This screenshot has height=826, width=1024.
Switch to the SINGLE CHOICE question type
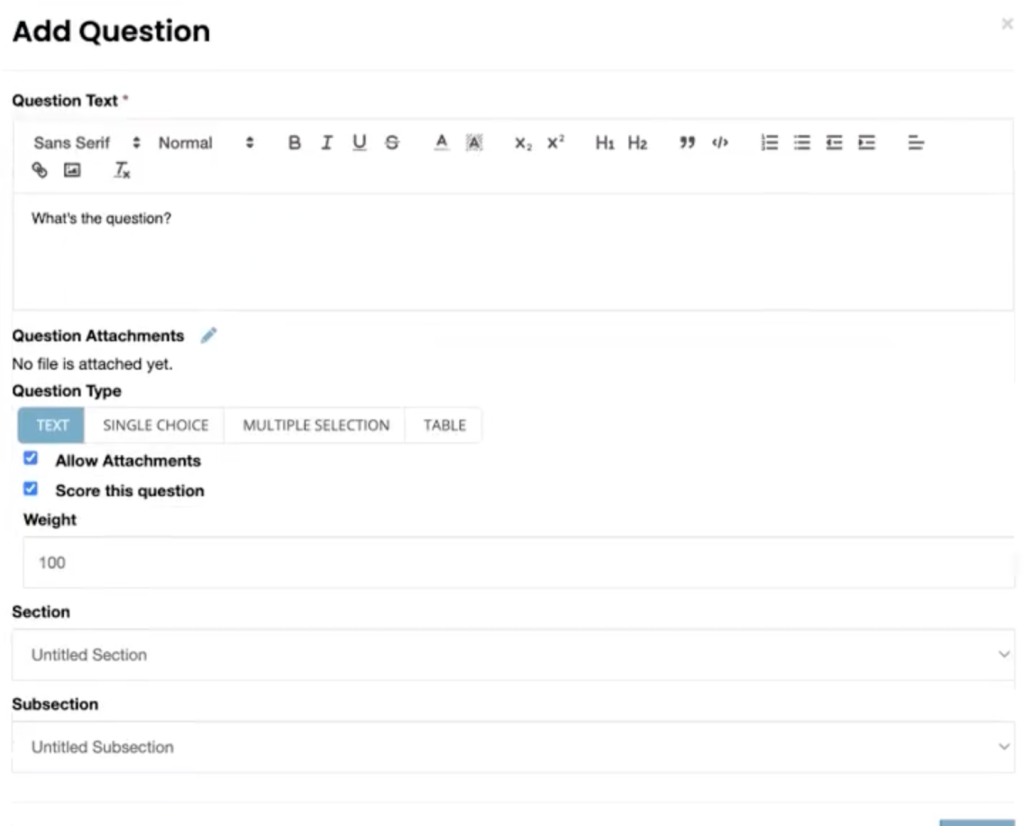point(154,425)
